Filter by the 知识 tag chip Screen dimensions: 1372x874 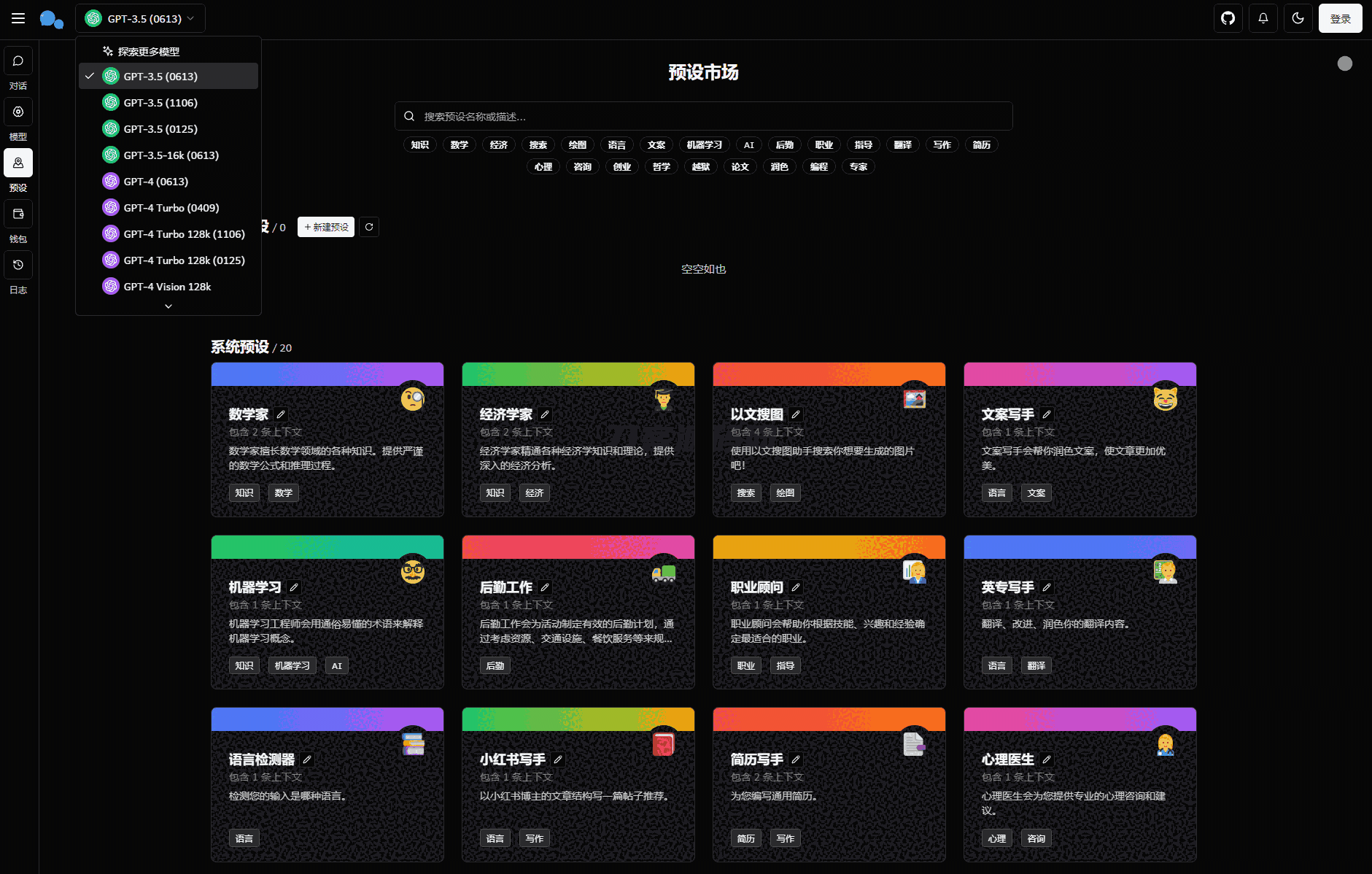pos(420,144)
